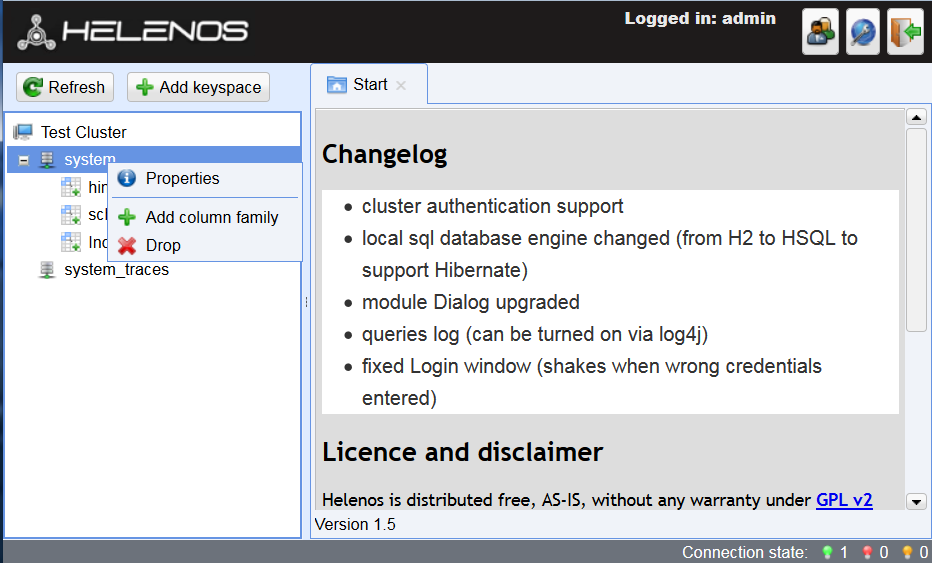Choose Drop from the context menu
The image size is (932, 563).
click(x=163, y=245)
